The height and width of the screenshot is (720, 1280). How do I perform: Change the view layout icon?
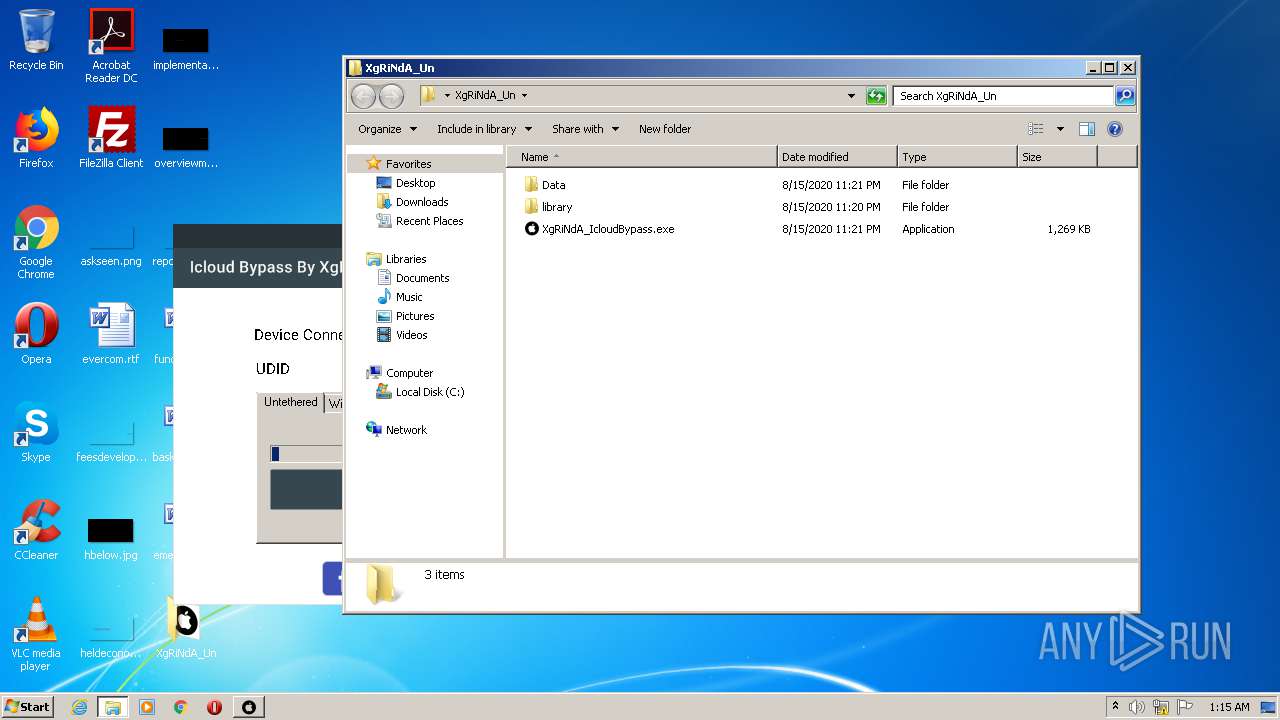(1036, 129)
